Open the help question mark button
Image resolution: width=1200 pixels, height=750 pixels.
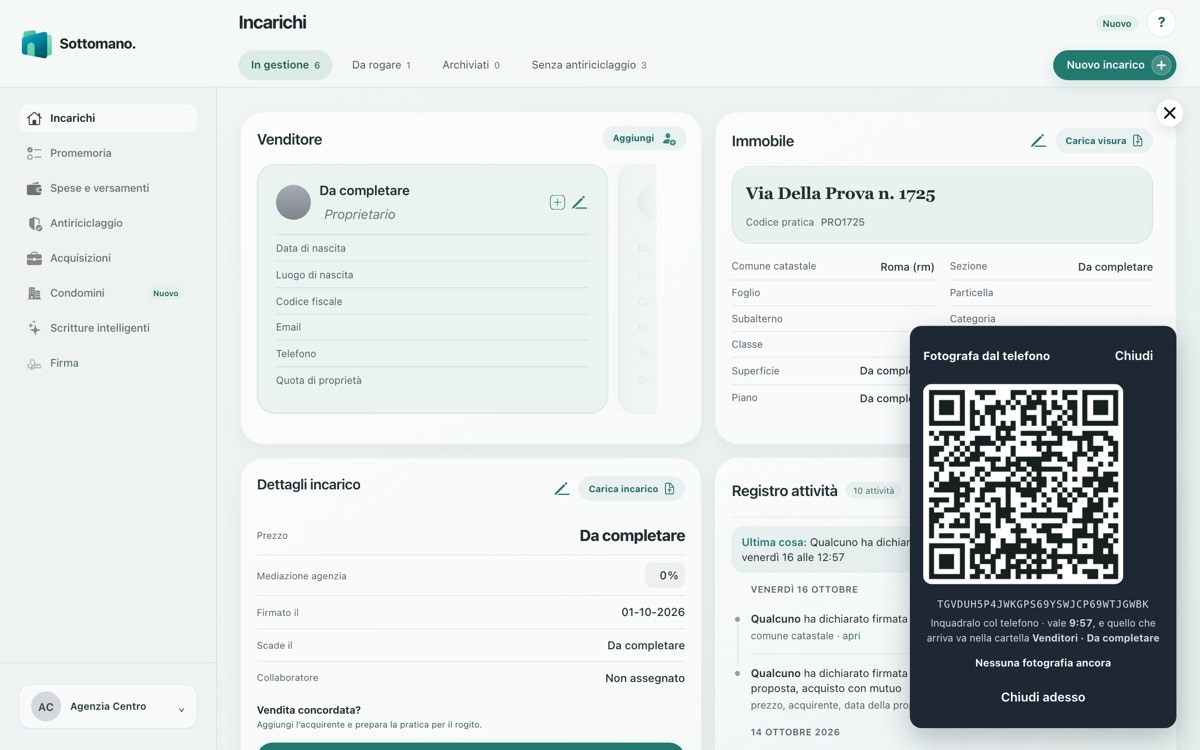click(x=1161, y=23)
